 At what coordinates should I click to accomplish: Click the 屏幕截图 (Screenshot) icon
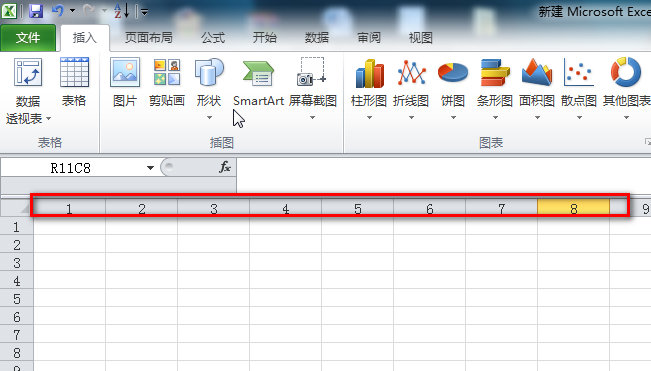(312, 73)
